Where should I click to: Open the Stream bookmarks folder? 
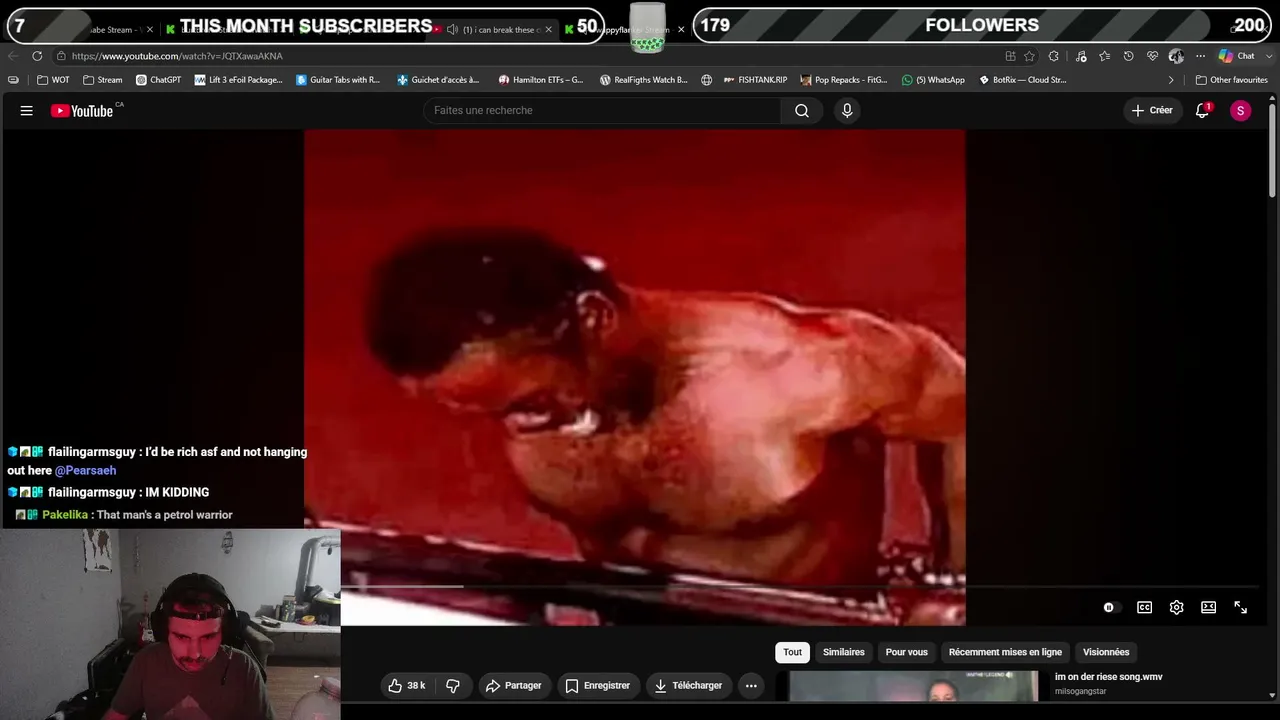102,80
